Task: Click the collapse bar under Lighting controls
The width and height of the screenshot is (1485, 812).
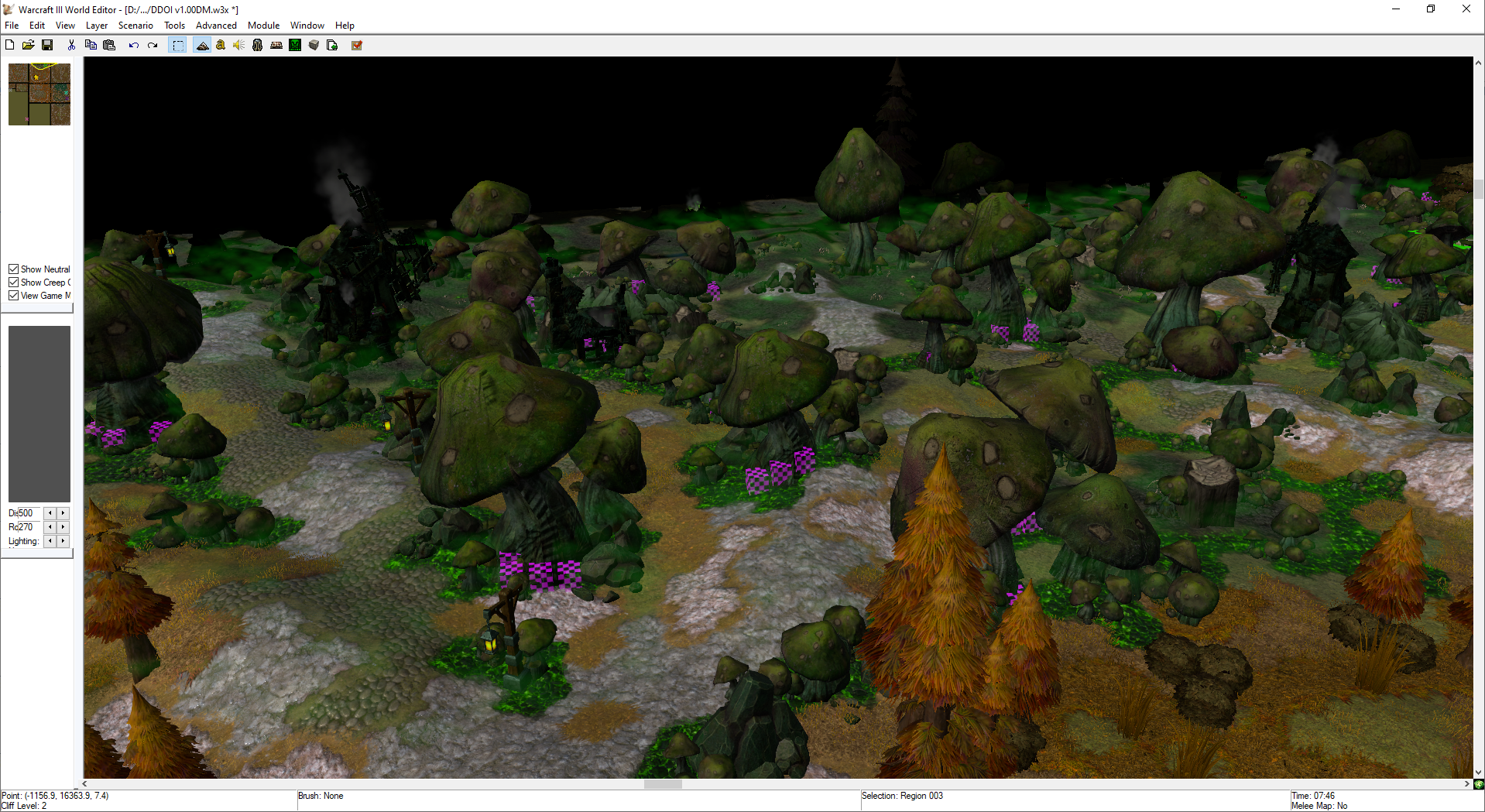Action: coord(37,553)
